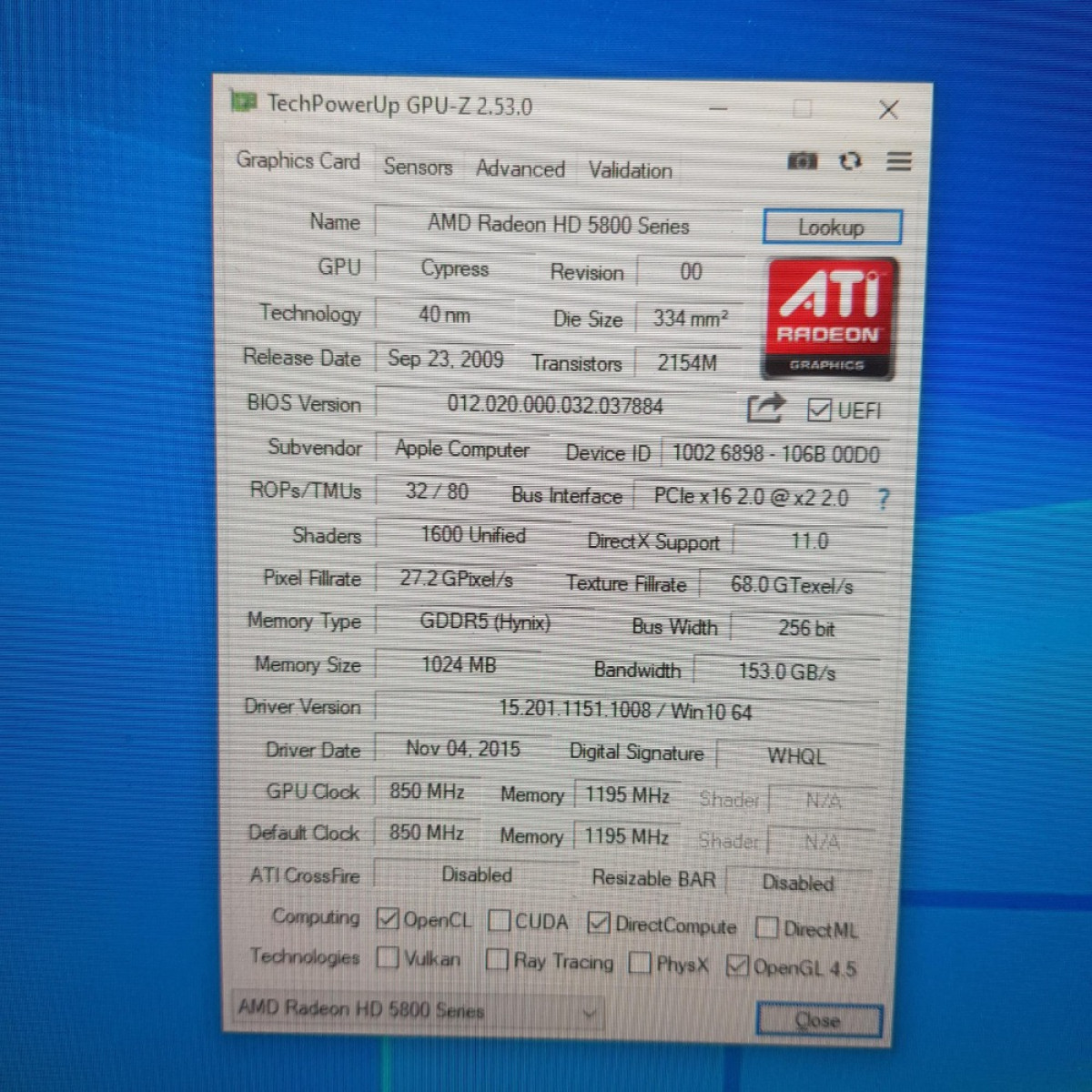
Task: Toggle the Ray Tracing checkbox
Action: pyautogui.click(x=497, y=959)
